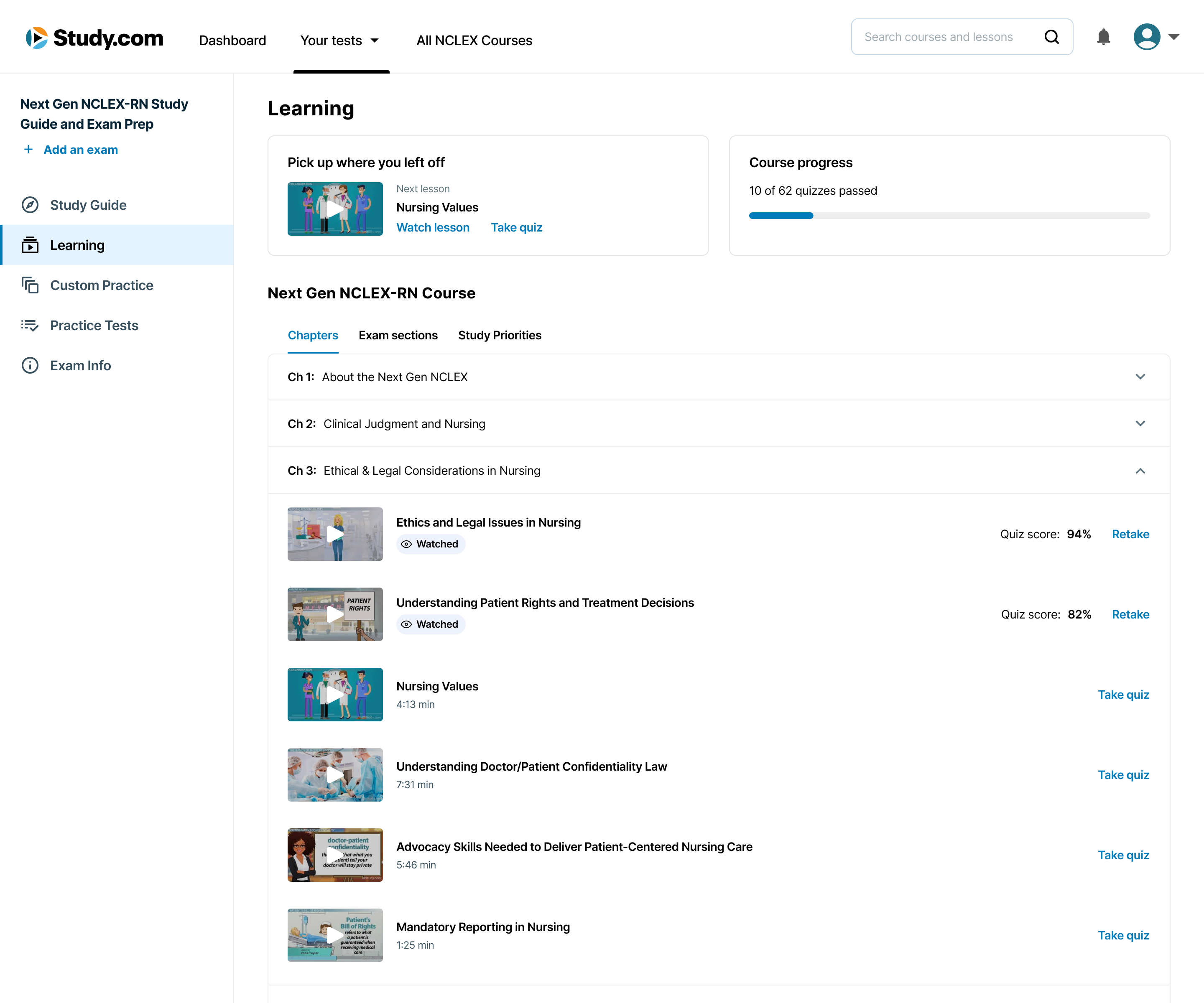1204x1003 pixels.
Task: Open the Your tests dropdown
Action: point(340,41)
